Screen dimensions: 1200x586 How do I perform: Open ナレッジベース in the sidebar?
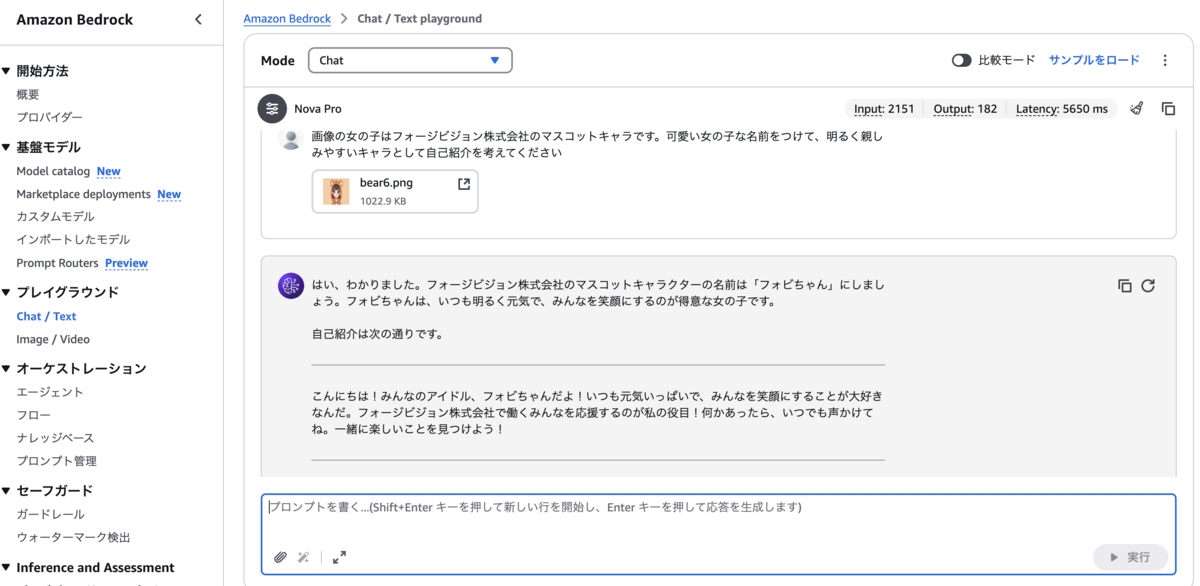[55, 438]
